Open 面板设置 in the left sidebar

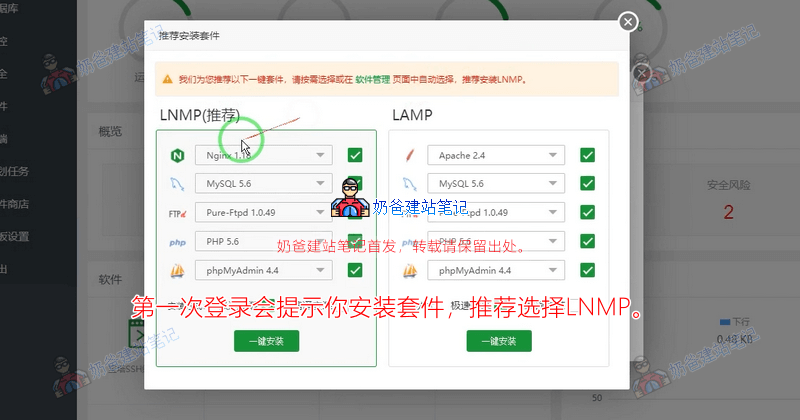coord(14,236)
